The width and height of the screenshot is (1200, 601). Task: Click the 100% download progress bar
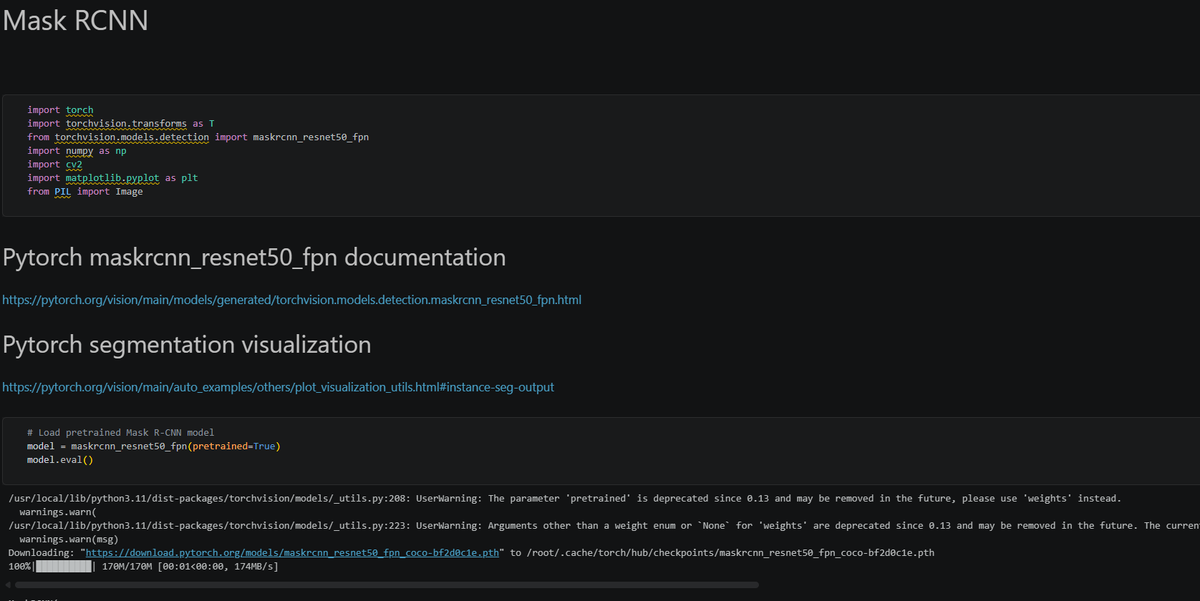[65, 567]
